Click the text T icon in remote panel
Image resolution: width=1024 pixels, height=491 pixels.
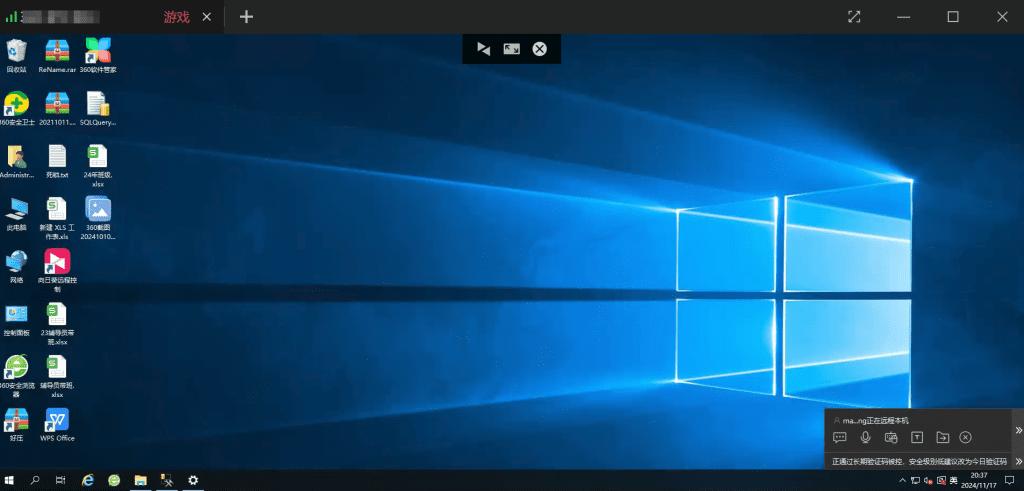pyautogui.click(x=917, y=437)
